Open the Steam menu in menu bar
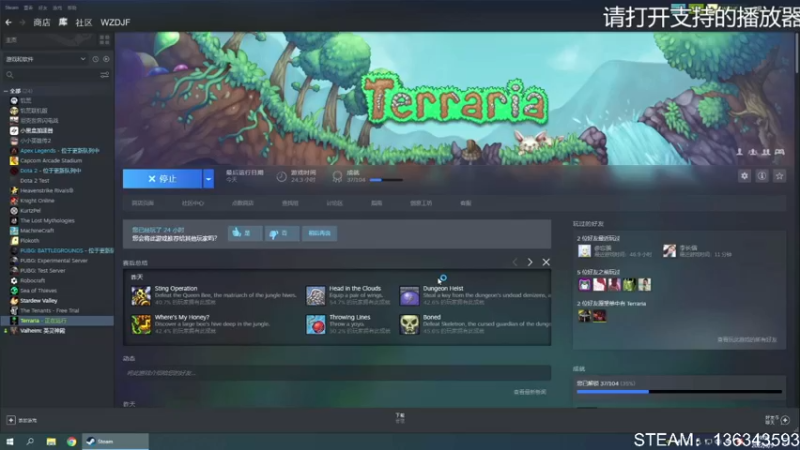The image size is (800, 450). [11, 8]
